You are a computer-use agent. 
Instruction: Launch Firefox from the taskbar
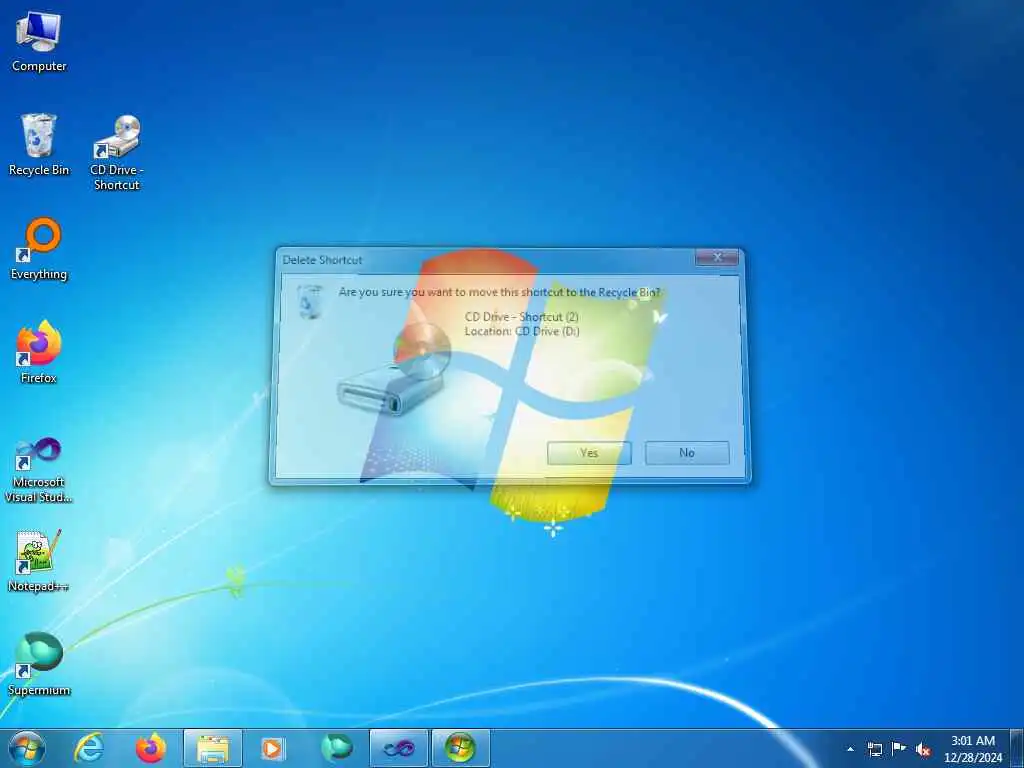[151, 748]
